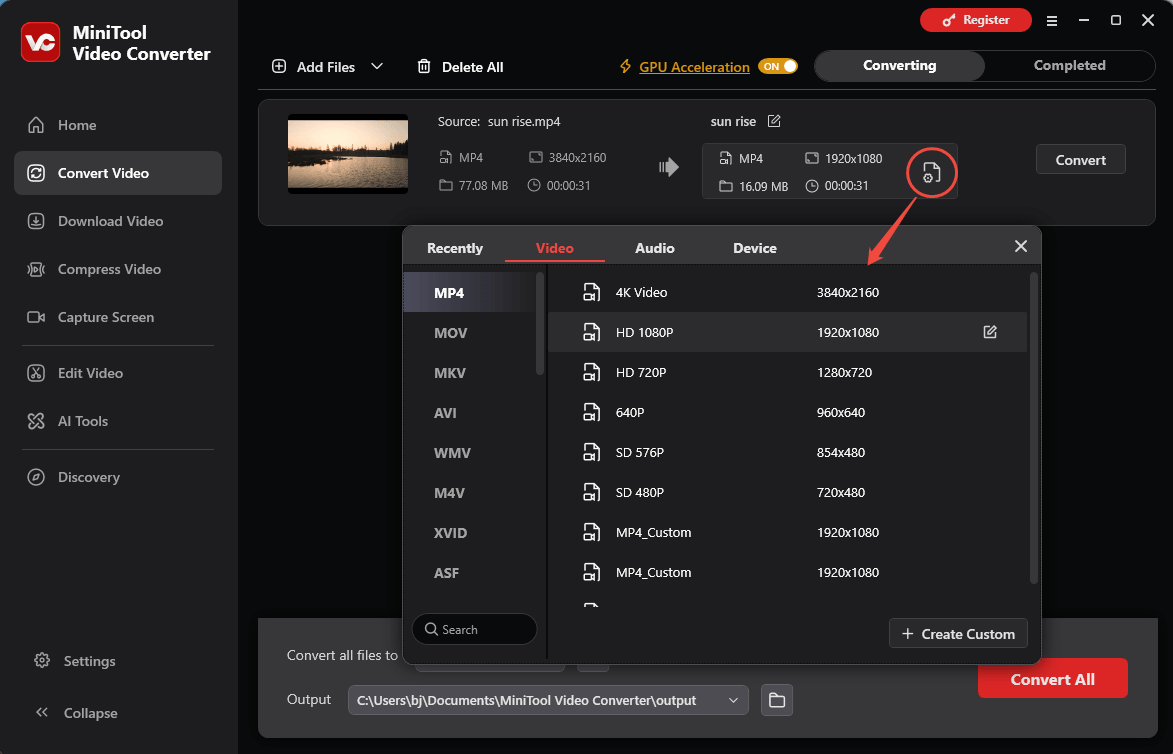Close the format selection panel
This screenshot has height=754, width=1173.
pyautogui.click(x=1020, y=246)
